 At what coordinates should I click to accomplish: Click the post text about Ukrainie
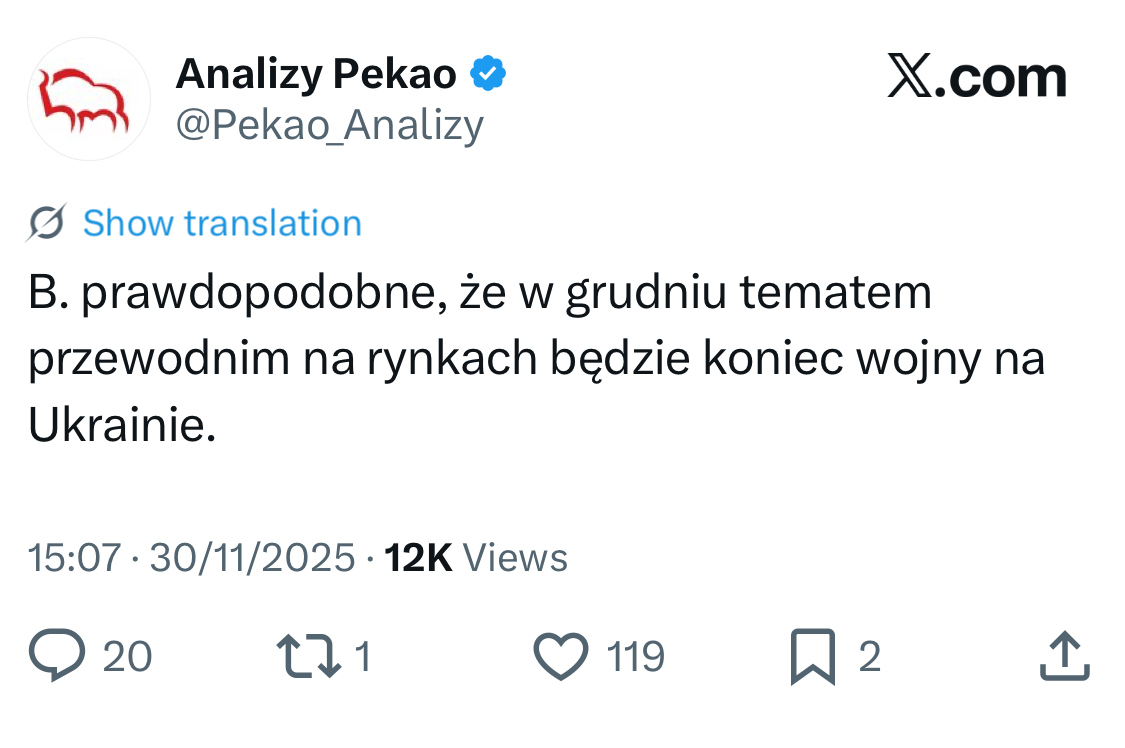click(x=122, y=427)
